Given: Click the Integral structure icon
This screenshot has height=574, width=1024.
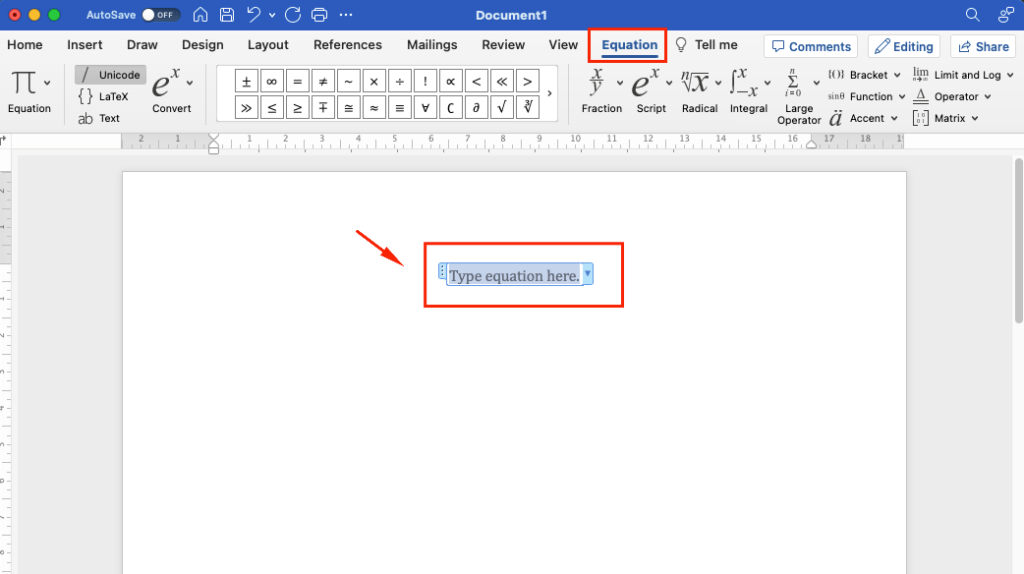Looking at the screenshot, I should point(747,90).
